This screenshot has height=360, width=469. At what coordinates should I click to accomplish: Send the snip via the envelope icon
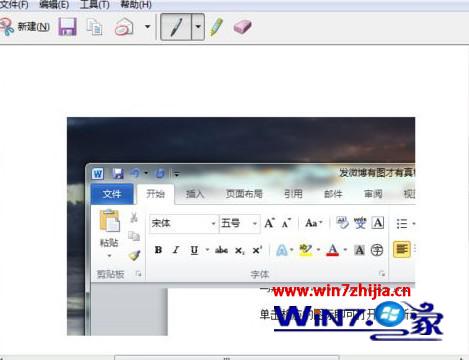click(x=124, y=27)
